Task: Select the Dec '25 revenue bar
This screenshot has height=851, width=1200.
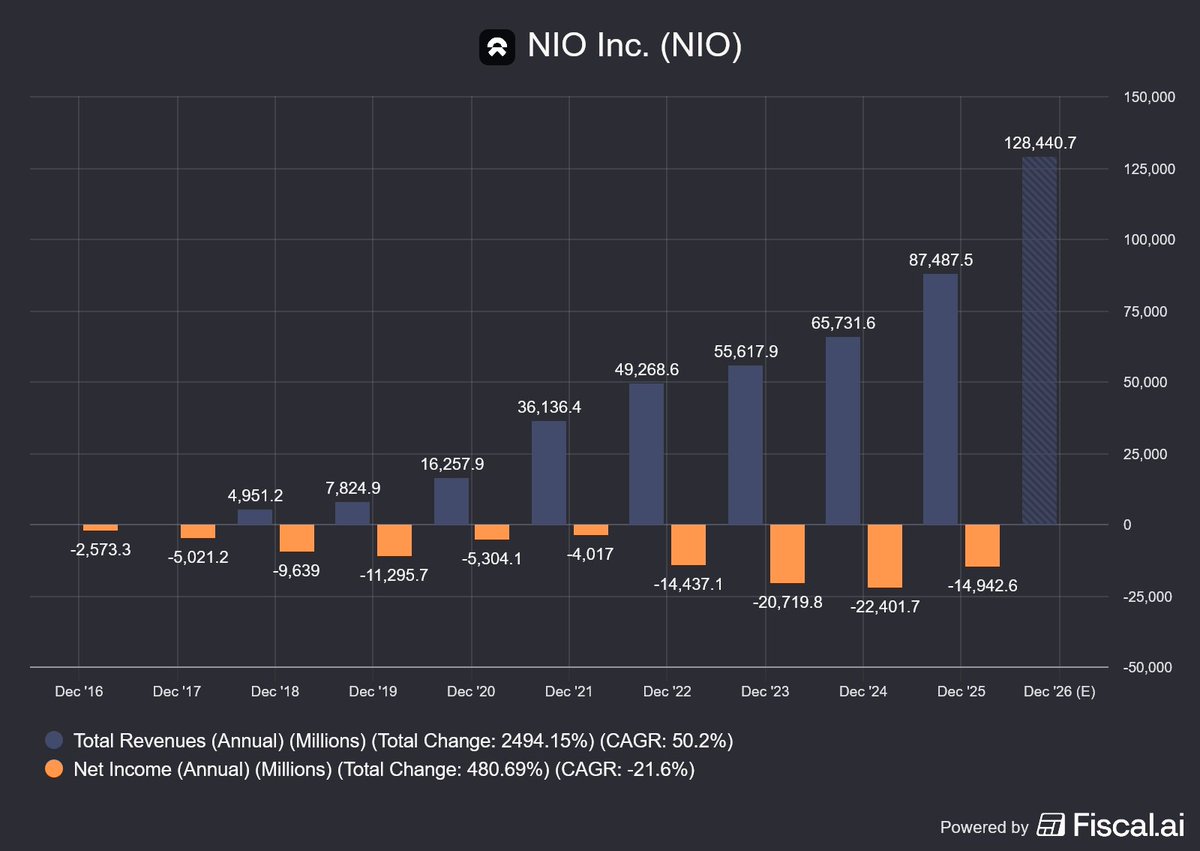Action: pos(941,399)
